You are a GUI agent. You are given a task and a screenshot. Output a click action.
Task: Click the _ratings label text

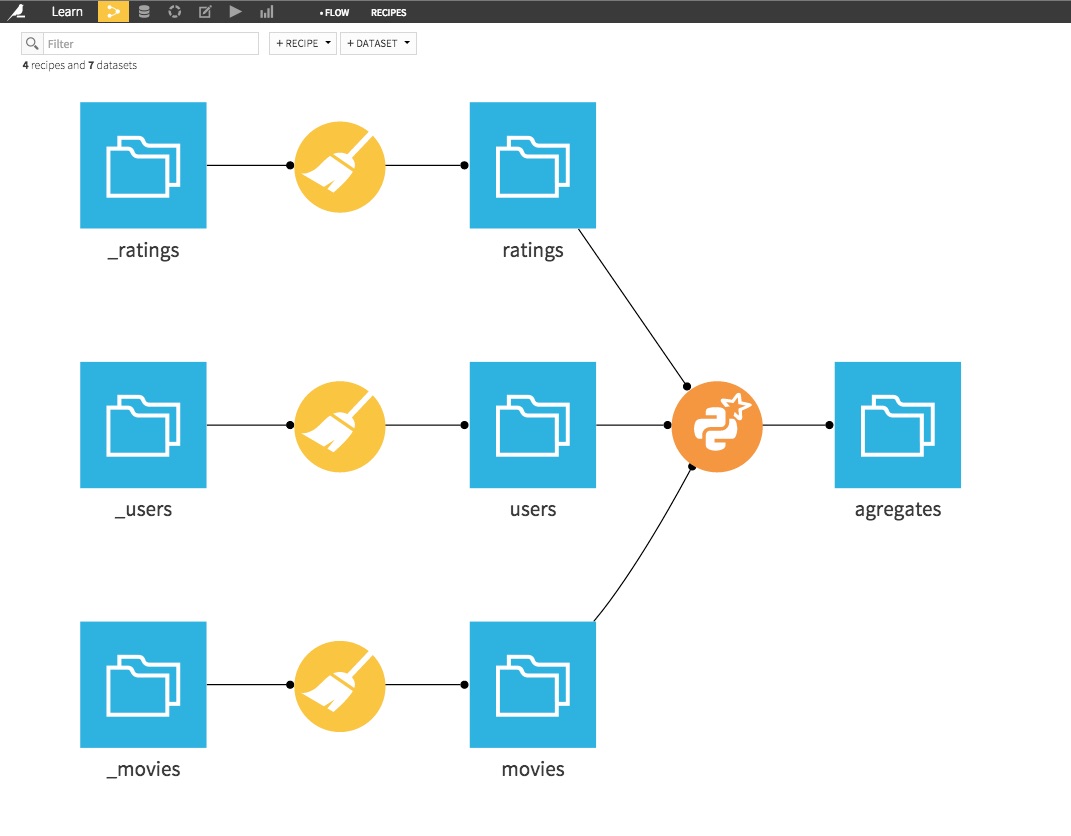click(143, 251)
